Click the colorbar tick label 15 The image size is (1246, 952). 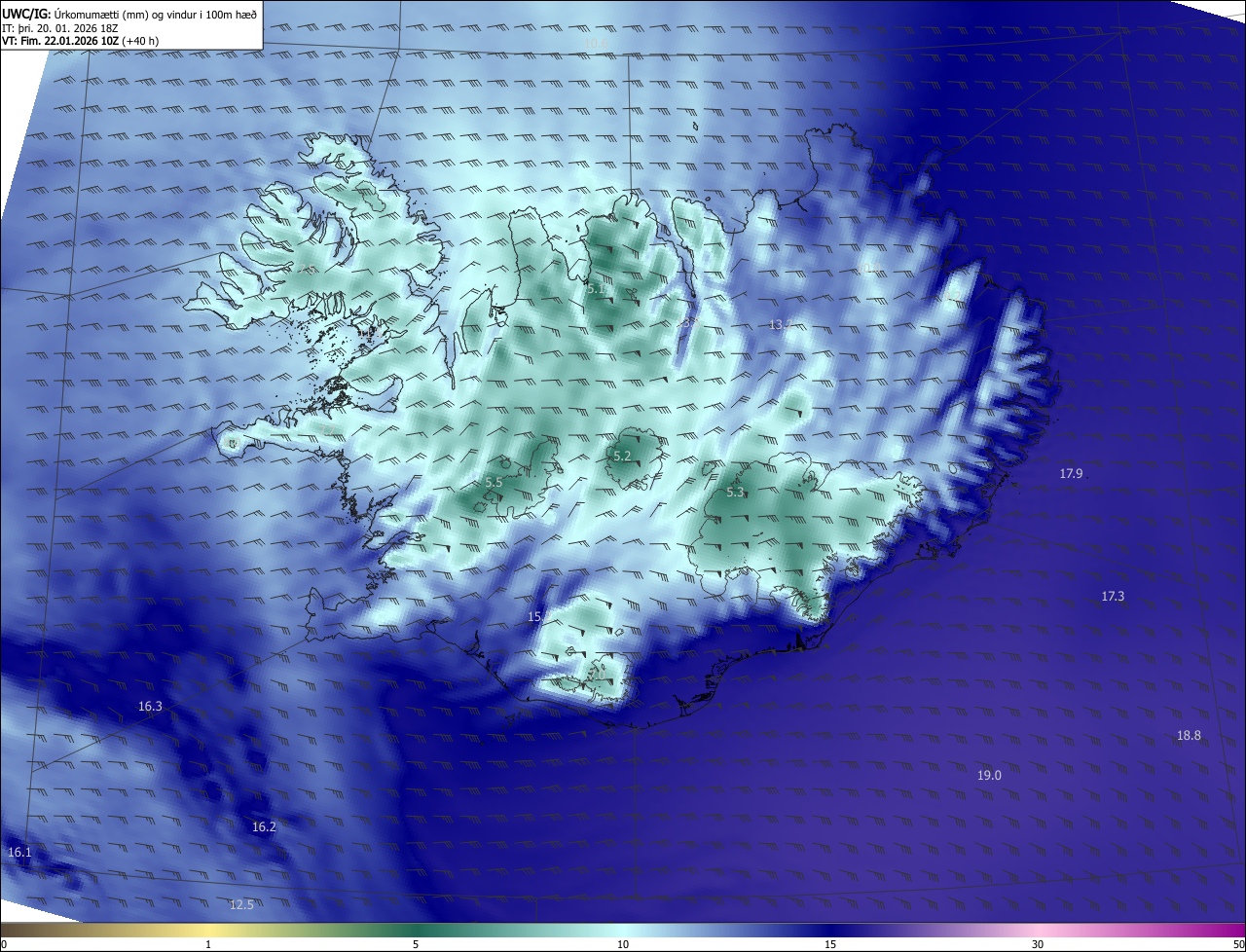pyautogui.click(x=830, y=944)
